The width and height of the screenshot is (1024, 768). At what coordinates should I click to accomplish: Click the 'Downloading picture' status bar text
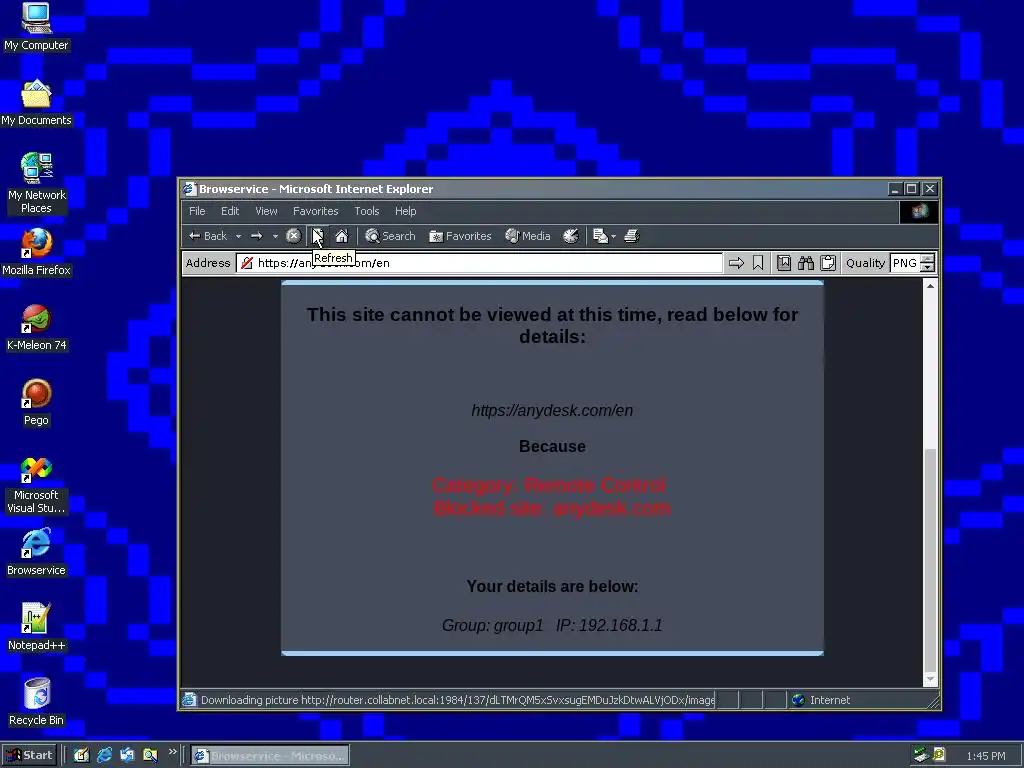[x=458, y=699]
